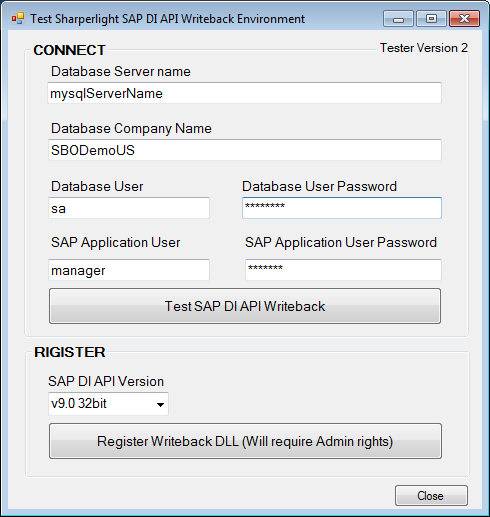Viewport: 490px width, 517px height.
Task: Maximize the tester window
Action: [431, 19]
